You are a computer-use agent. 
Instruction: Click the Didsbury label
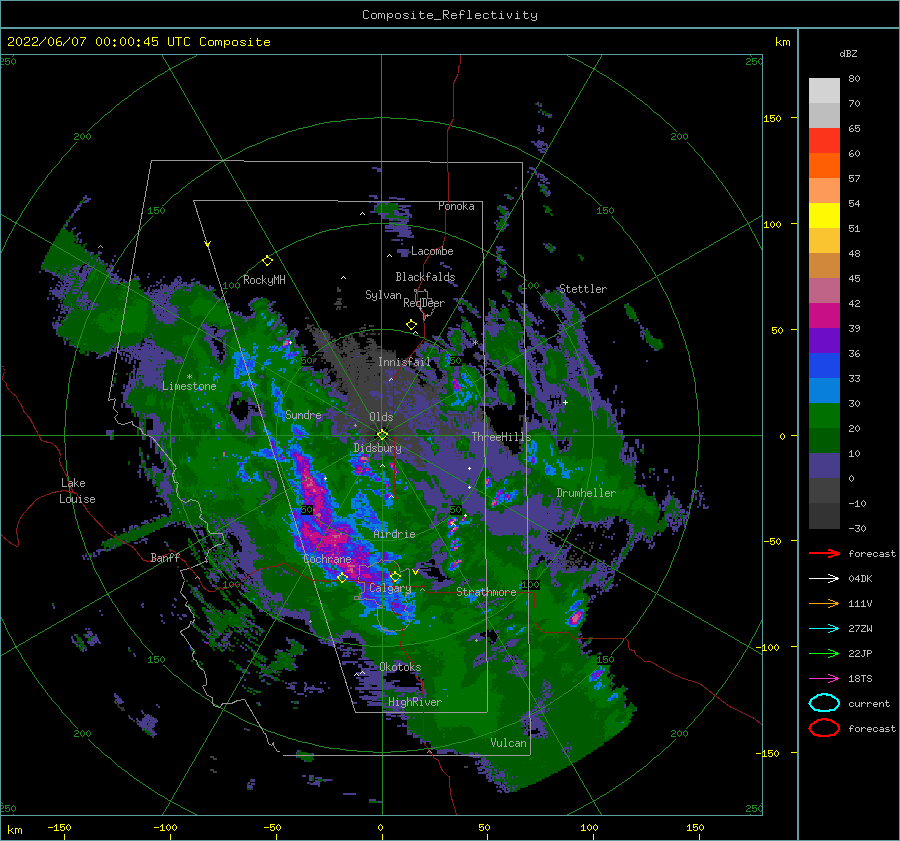(x=377, y=448)
